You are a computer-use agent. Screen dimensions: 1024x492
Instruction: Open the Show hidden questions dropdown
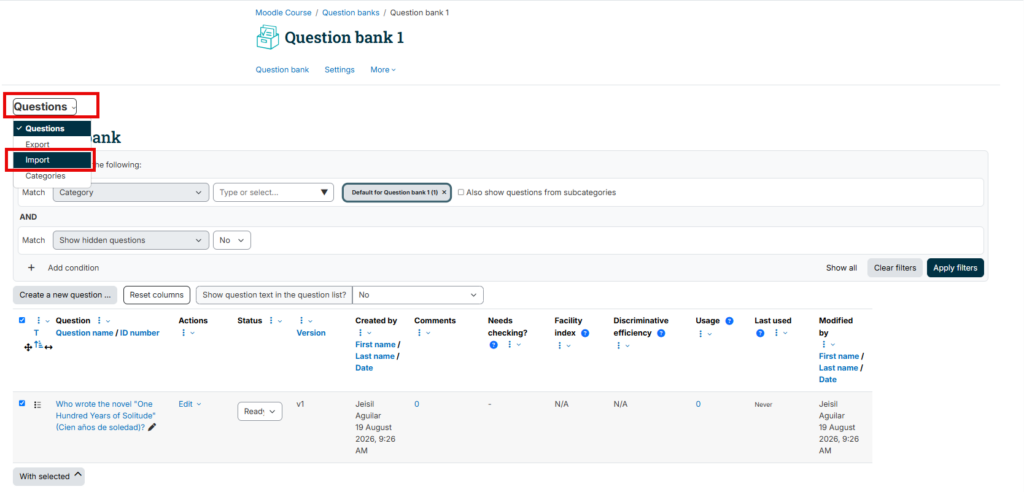[x=131, y=240]
